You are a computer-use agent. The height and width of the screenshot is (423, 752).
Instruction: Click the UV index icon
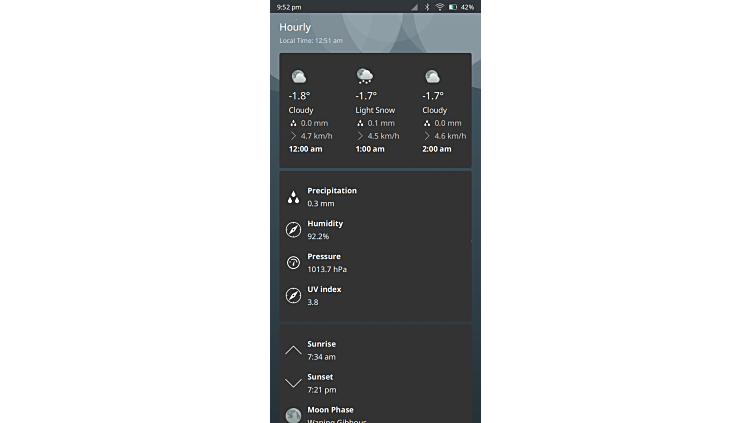(x=293, y=296)
